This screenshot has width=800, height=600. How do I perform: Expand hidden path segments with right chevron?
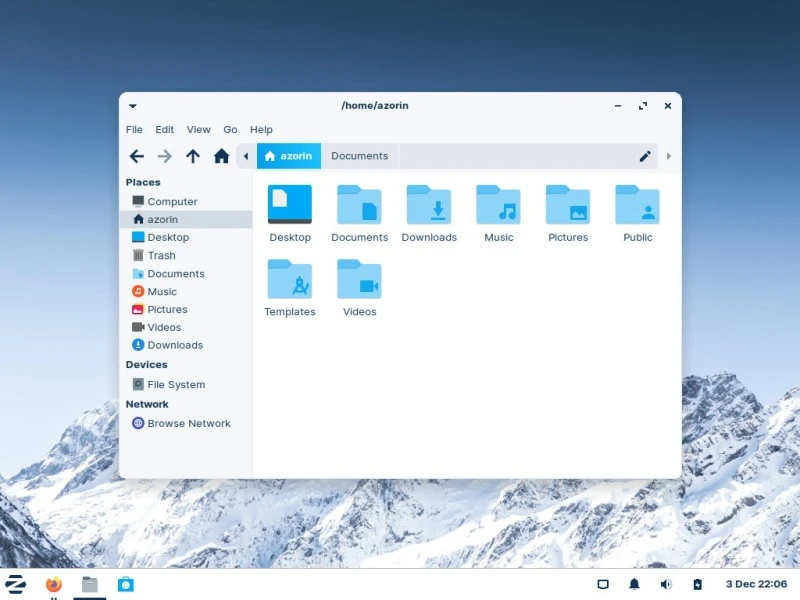coord(669,156)
